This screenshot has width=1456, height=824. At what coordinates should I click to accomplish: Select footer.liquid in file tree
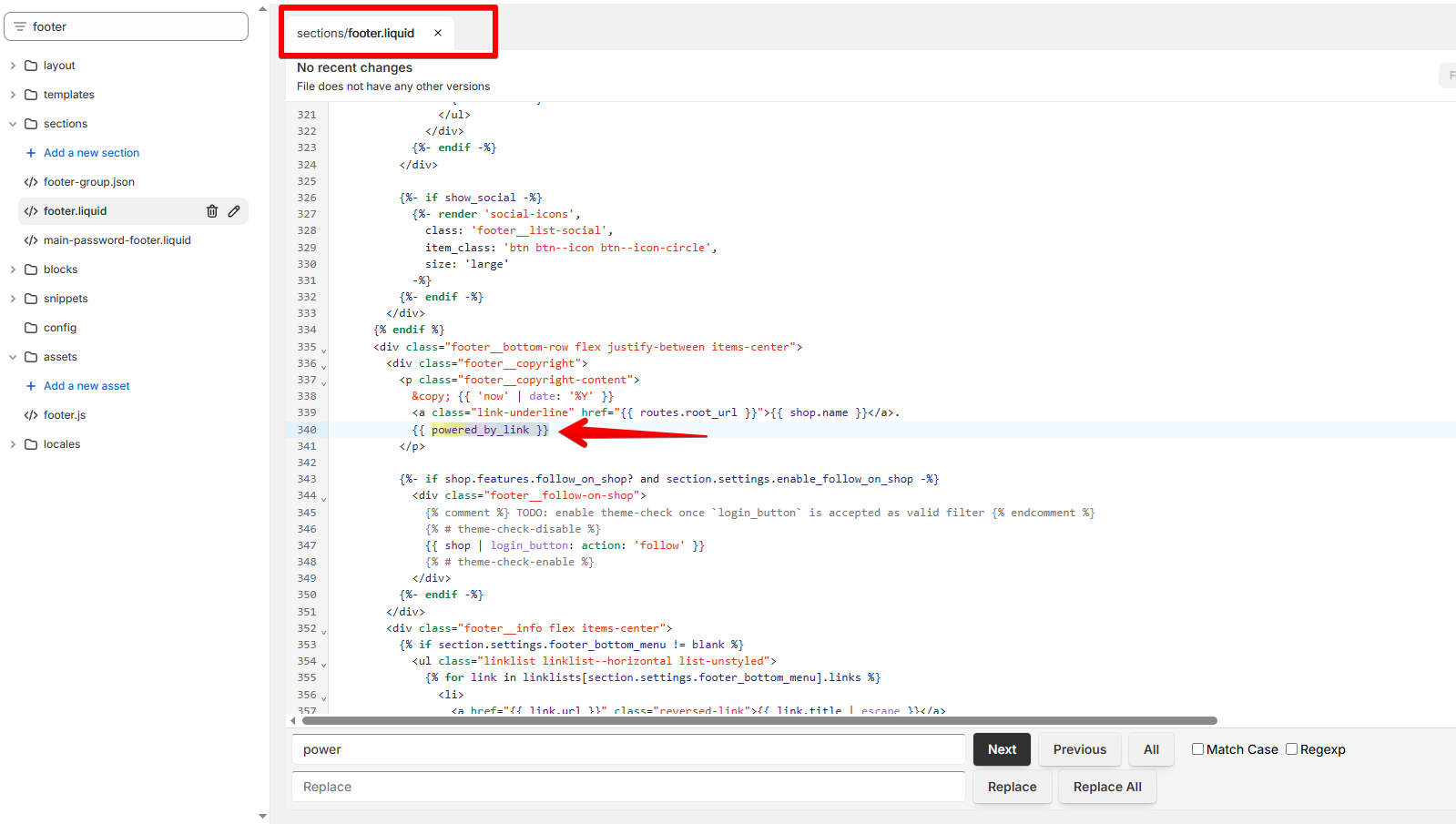point(76,211)
